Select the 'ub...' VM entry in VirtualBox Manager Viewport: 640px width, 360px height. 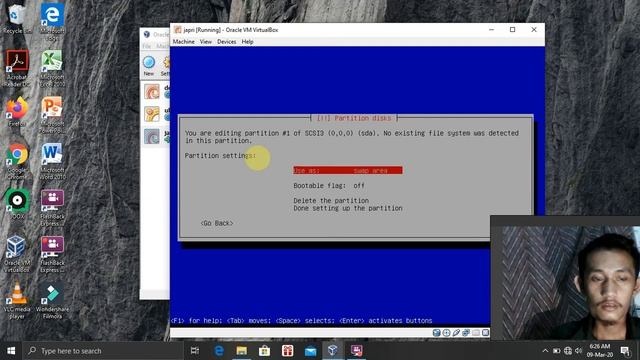click(x=156, y=114)
